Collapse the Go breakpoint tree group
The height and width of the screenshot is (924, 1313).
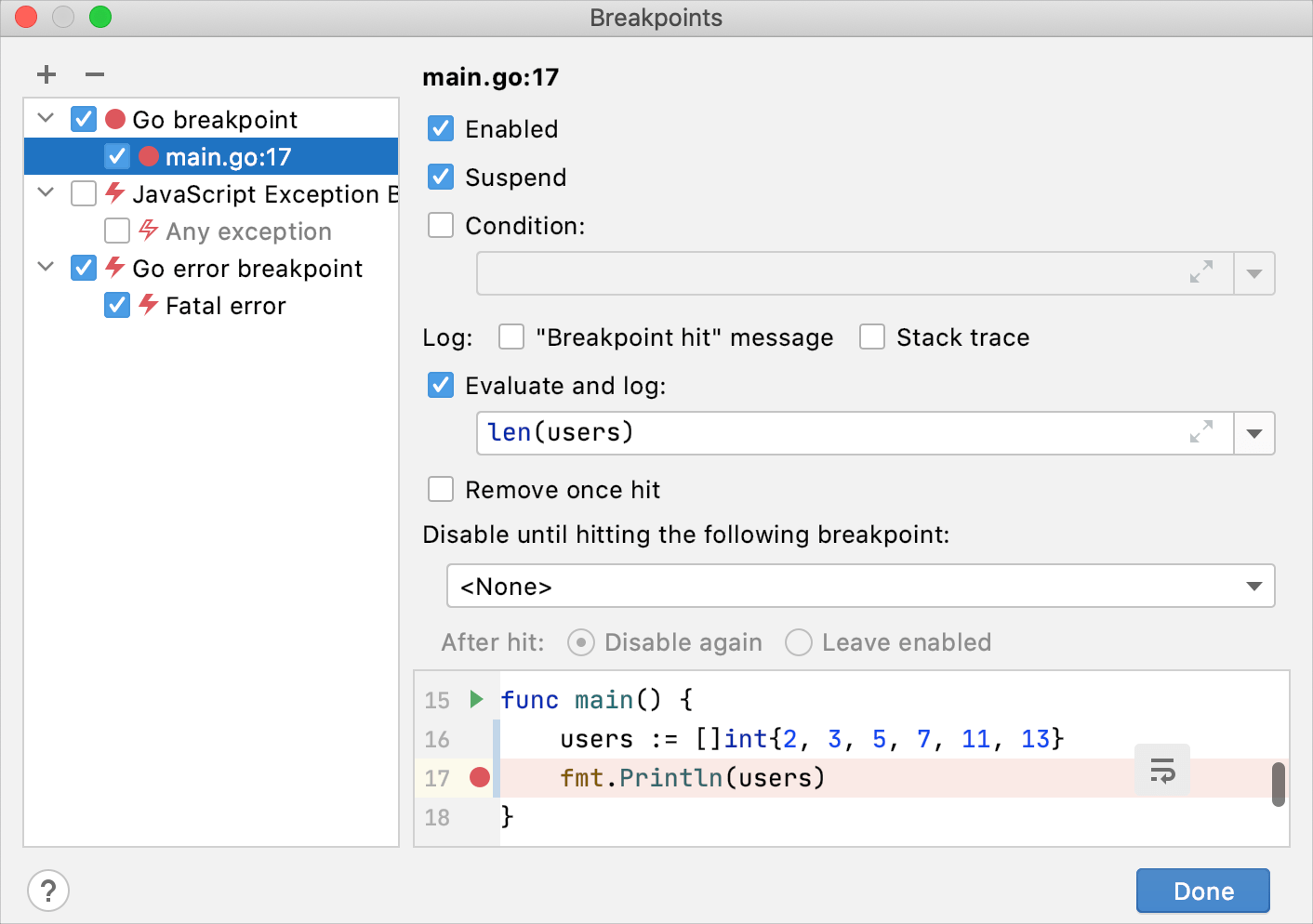46,118
